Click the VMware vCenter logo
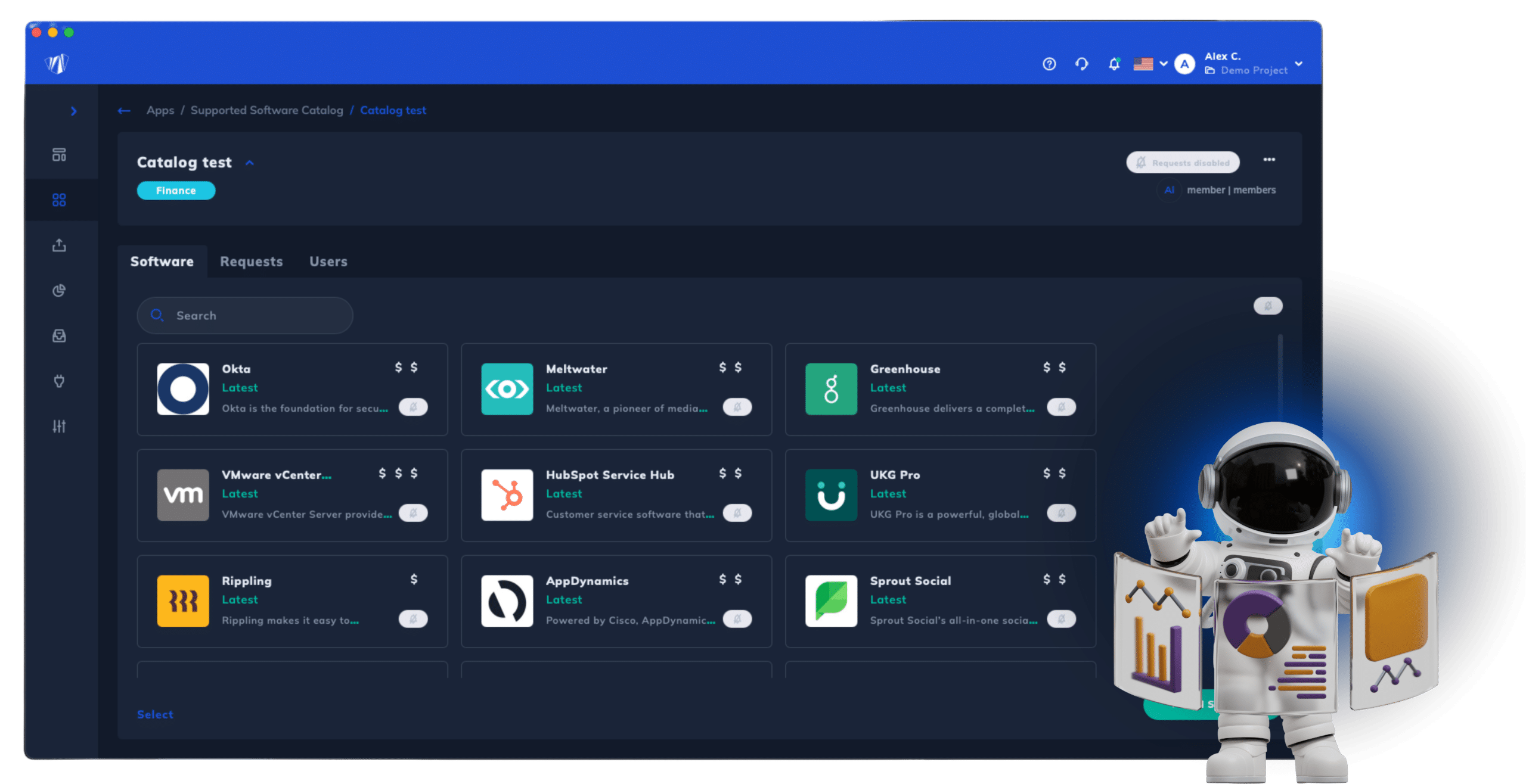1526x784 pixels. (183, 495)
